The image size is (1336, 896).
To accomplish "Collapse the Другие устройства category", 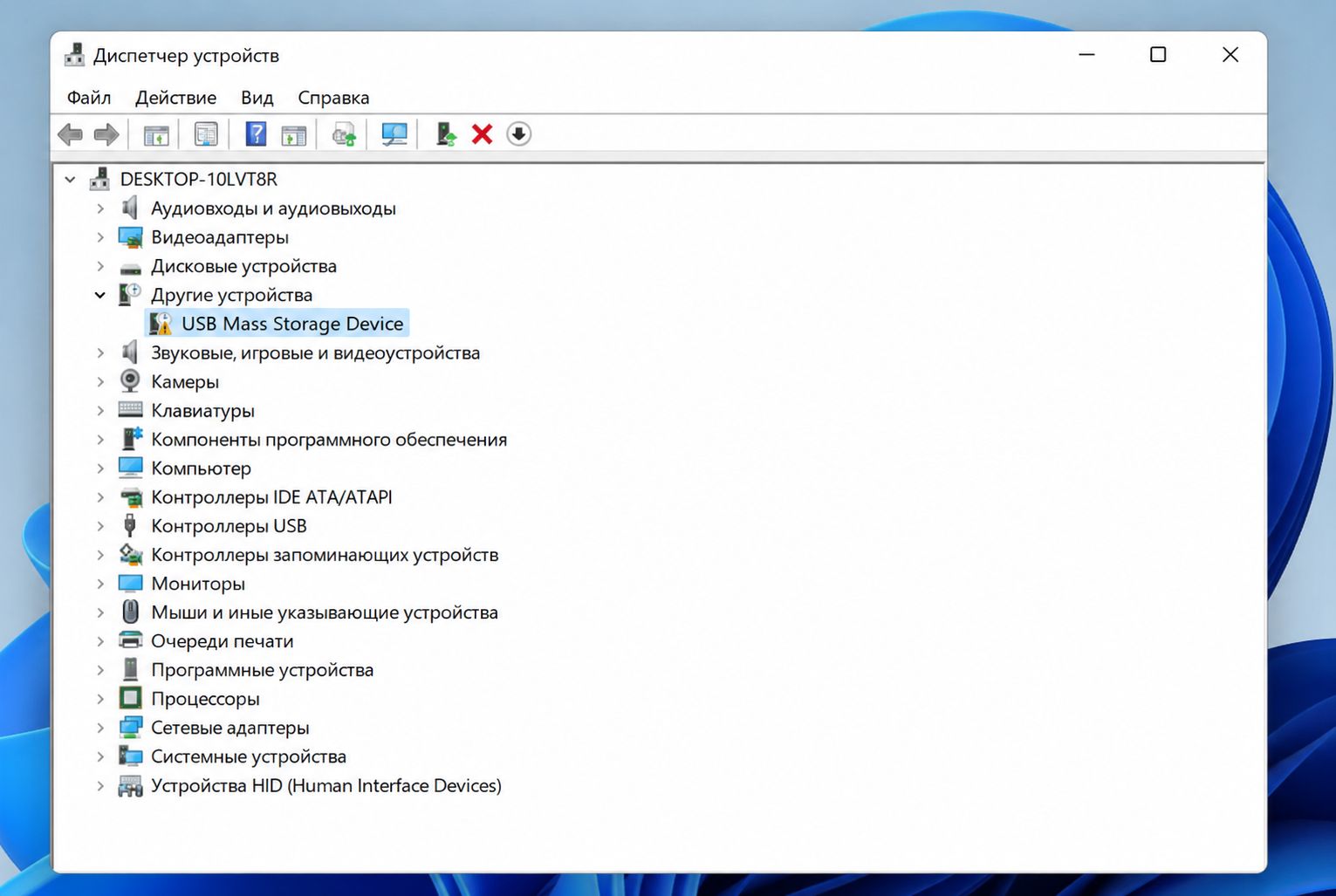I will [x=100, y=295].
